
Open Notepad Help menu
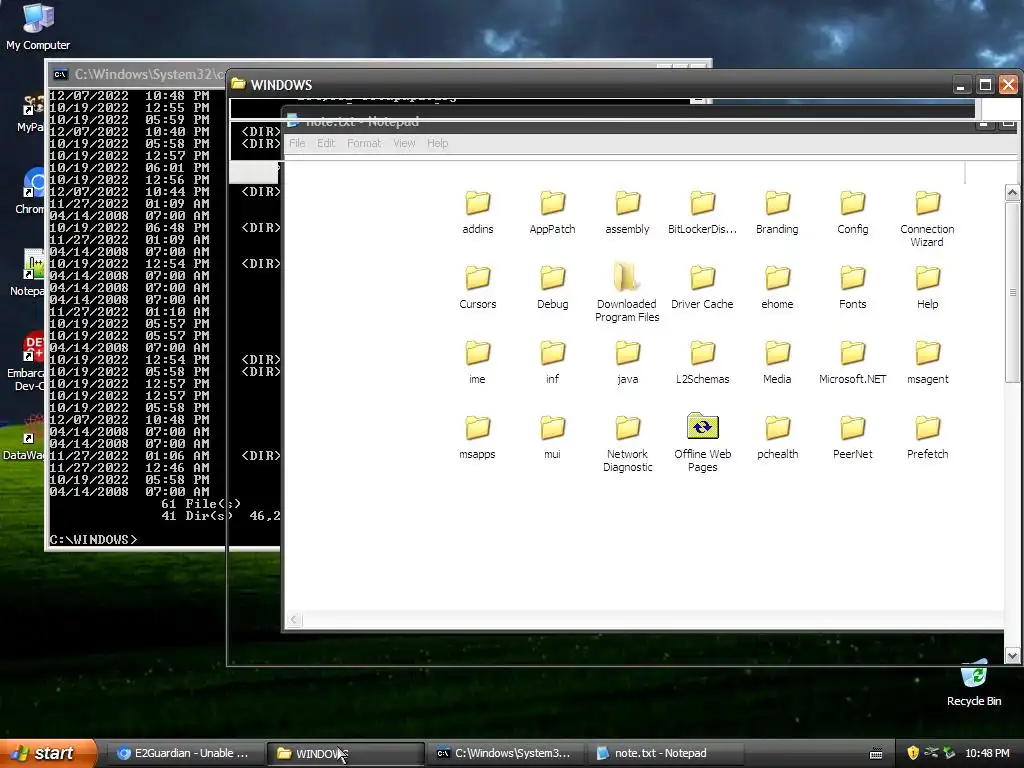click(438, 143)
